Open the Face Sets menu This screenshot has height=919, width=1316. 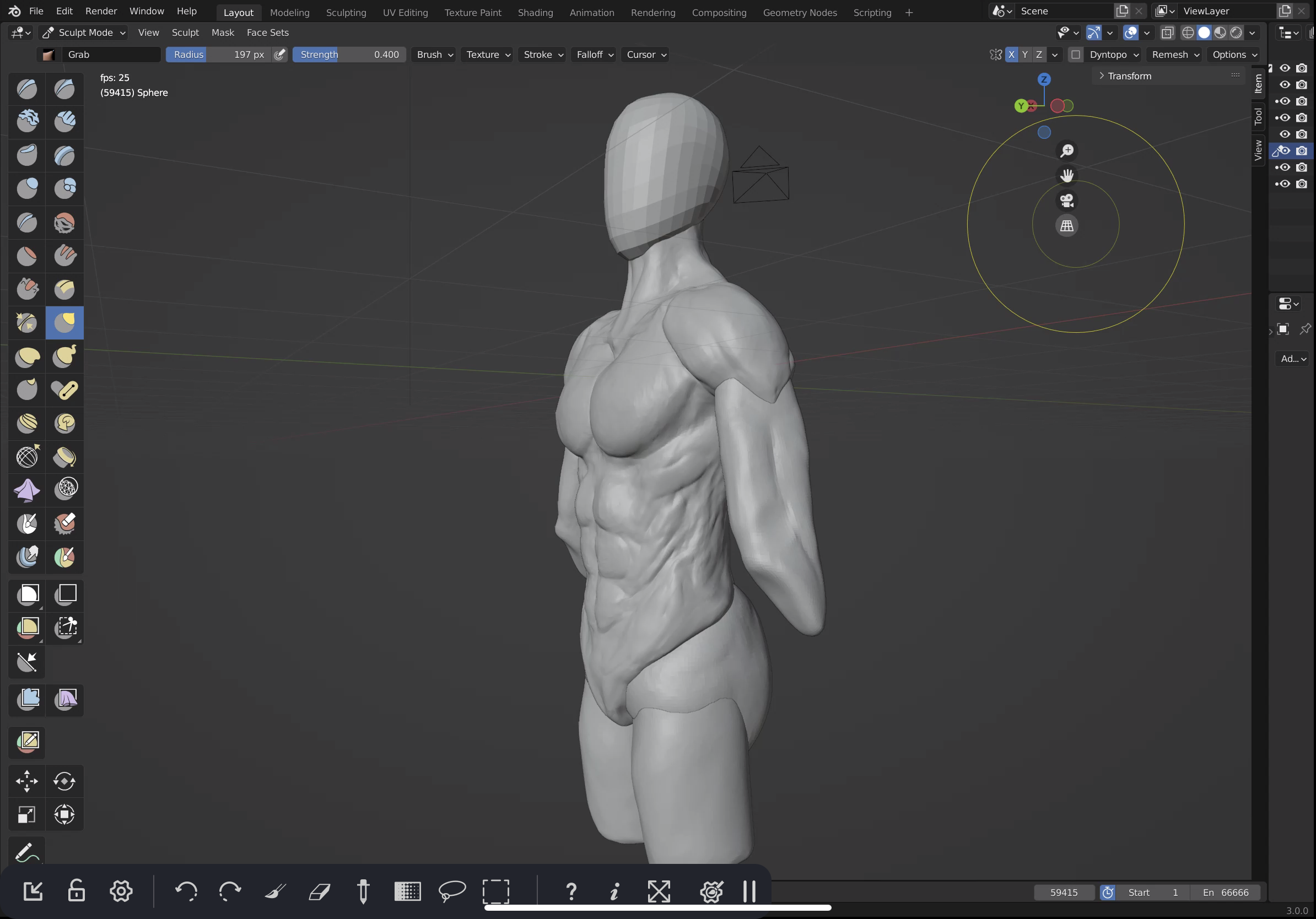267,33
